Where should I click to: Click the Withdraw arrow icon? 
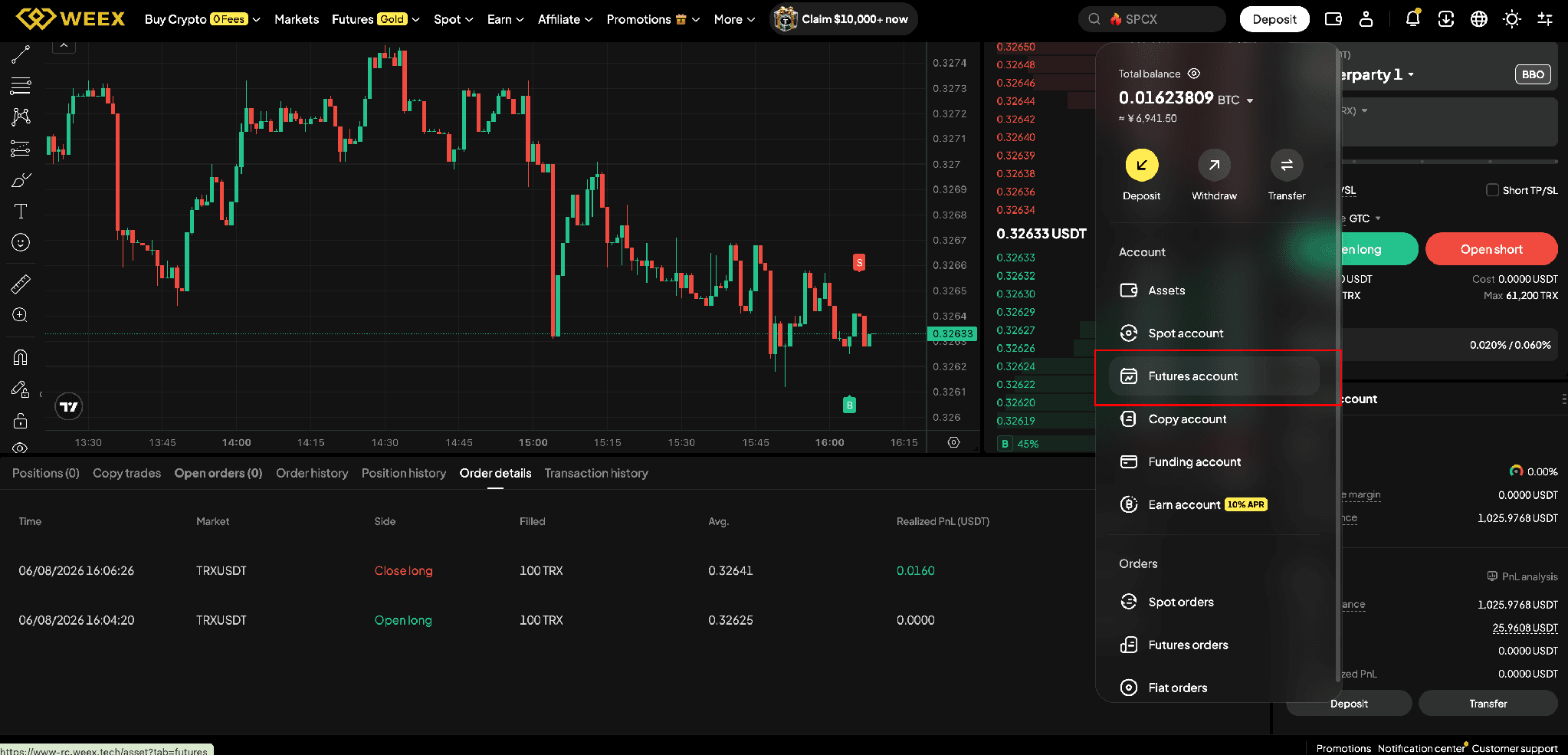pos(1214,165)
